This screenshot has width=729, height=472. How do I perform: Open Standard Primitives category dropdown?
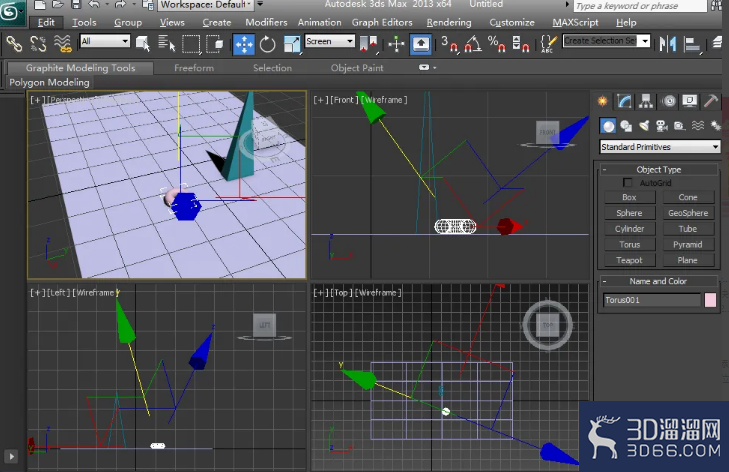tap(660, 147)
